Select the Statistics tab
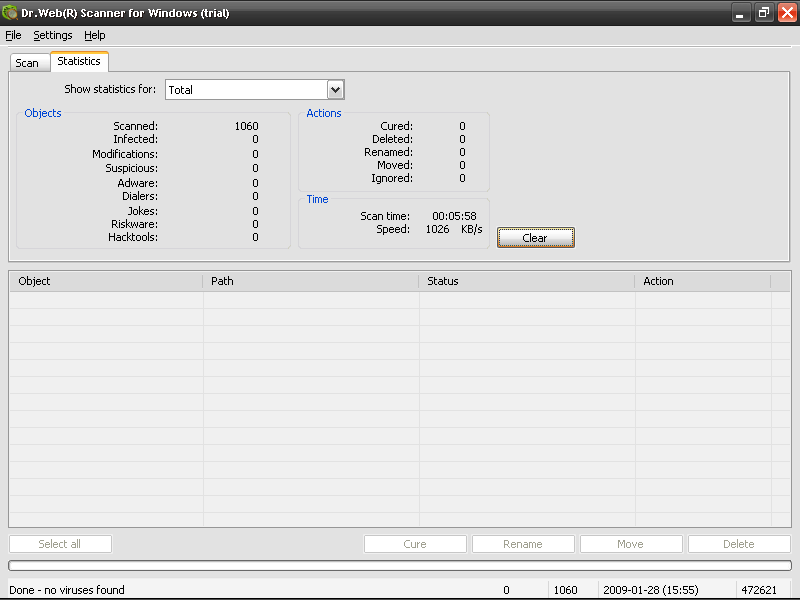 79,61
